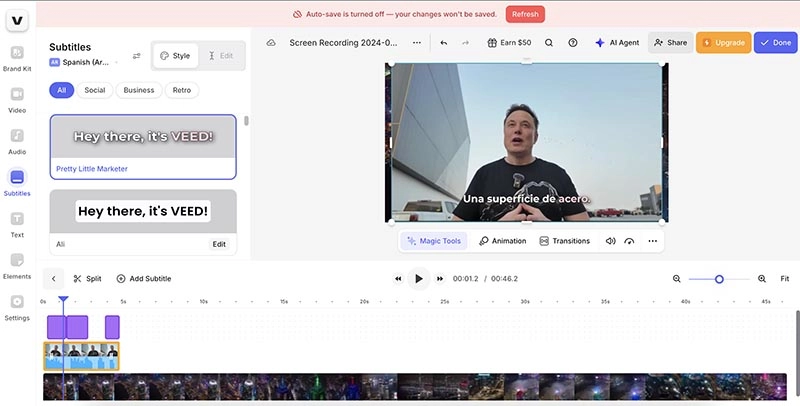Open the help question mark icon
Image resolution: width=800 pixels, height=406 pixels.
tap(573, 43)
